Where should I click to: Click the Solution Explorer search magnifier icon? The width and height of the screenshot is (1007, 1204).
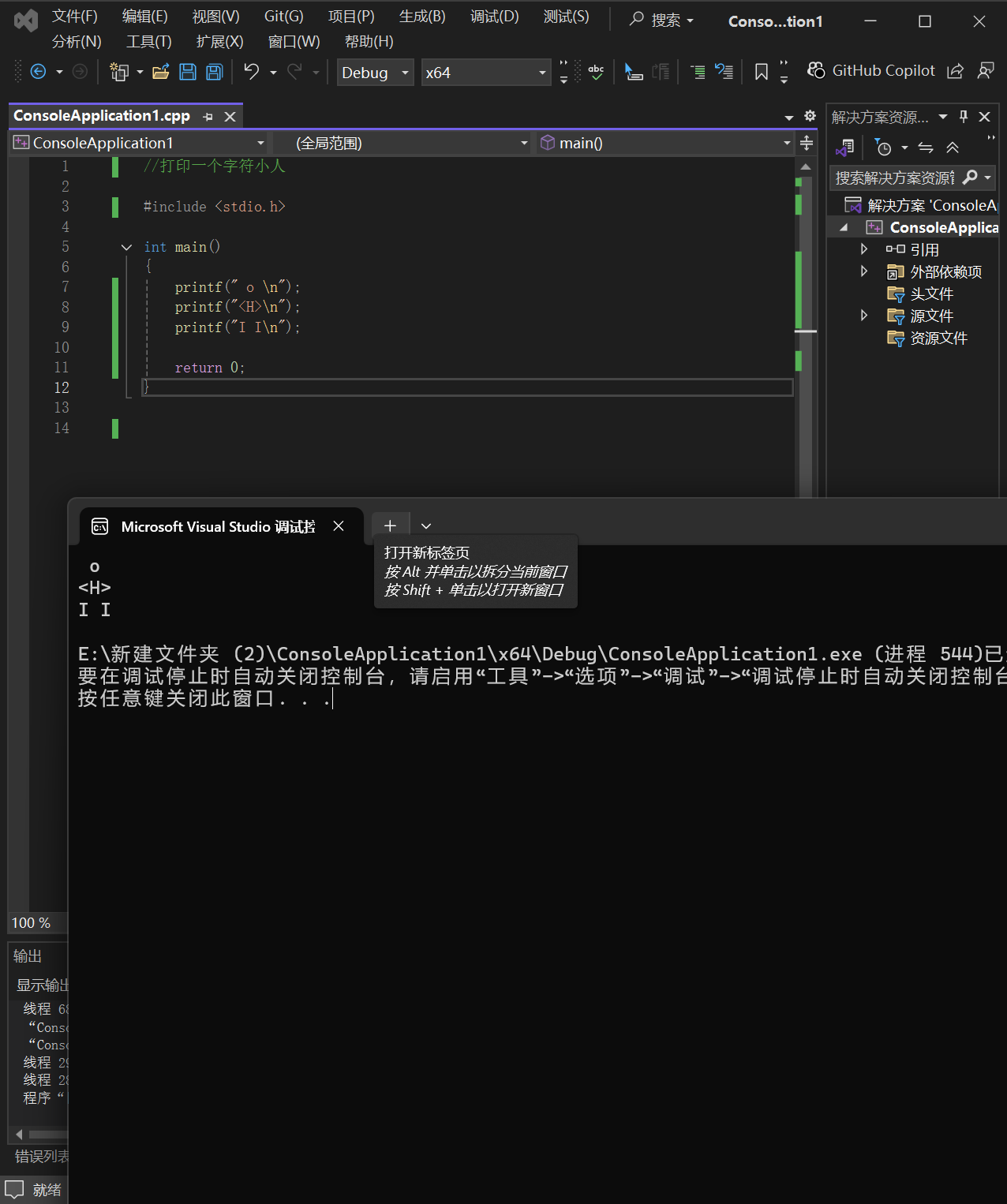coord(970,178)
